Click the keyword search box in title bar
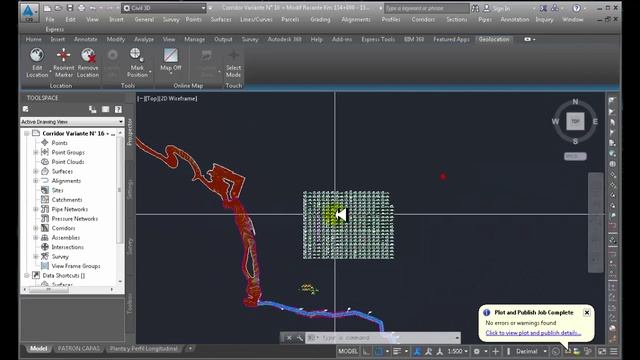 [x=426, y=8]
